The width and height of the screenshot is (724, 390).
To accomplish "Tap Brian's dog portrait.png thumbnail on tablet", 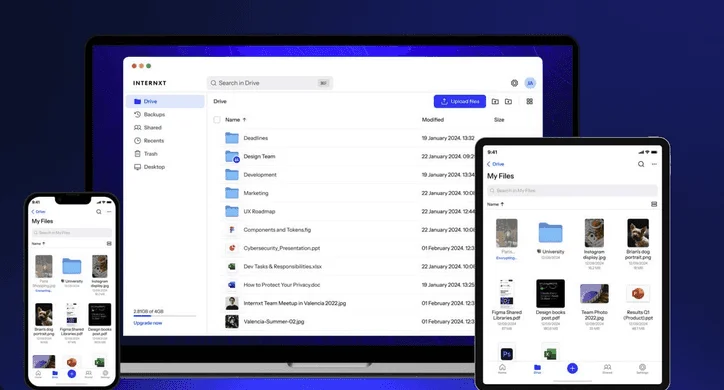I will click(638, 233).
